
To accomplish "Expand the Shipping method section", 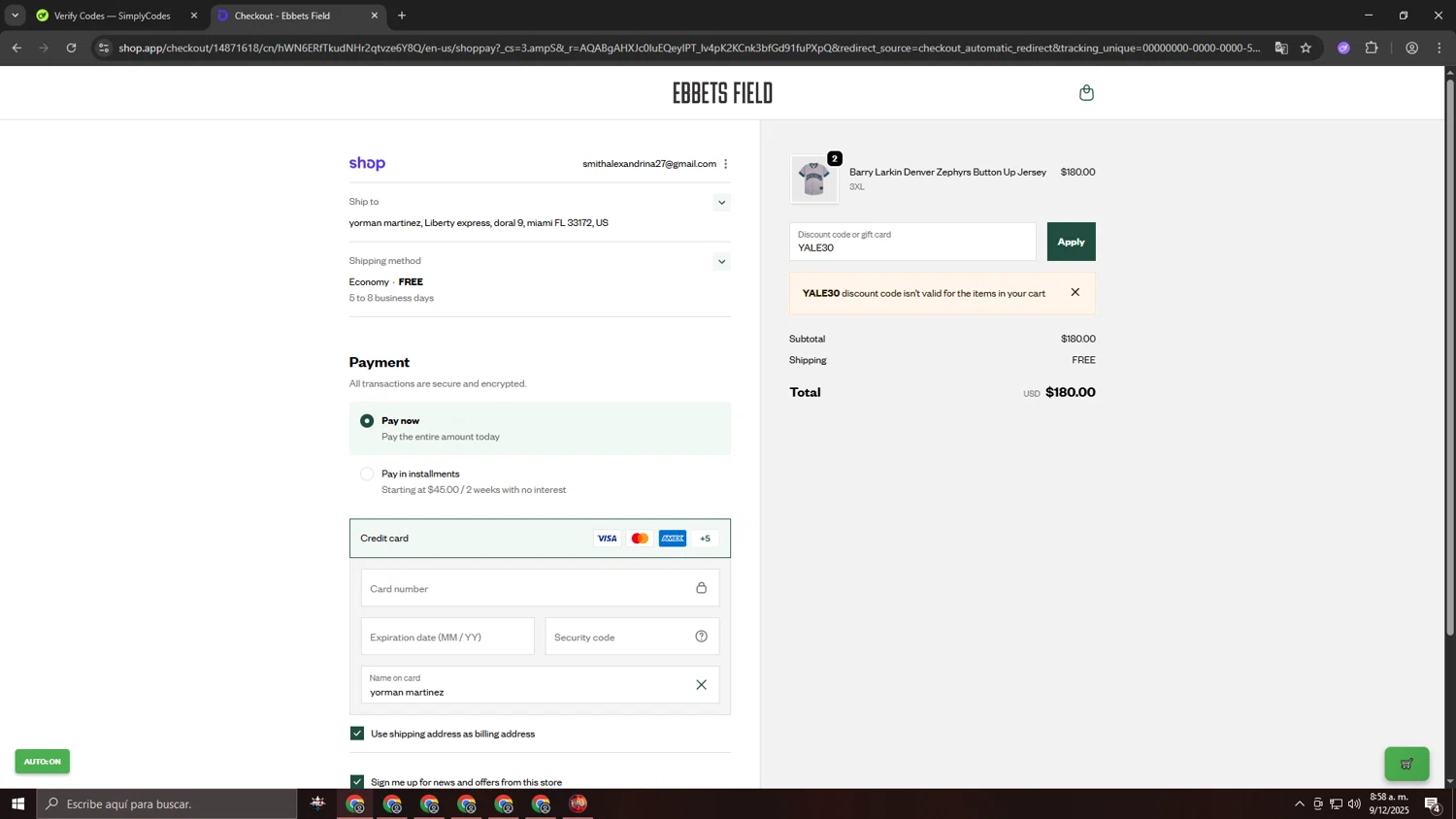I will click(721, 261).
